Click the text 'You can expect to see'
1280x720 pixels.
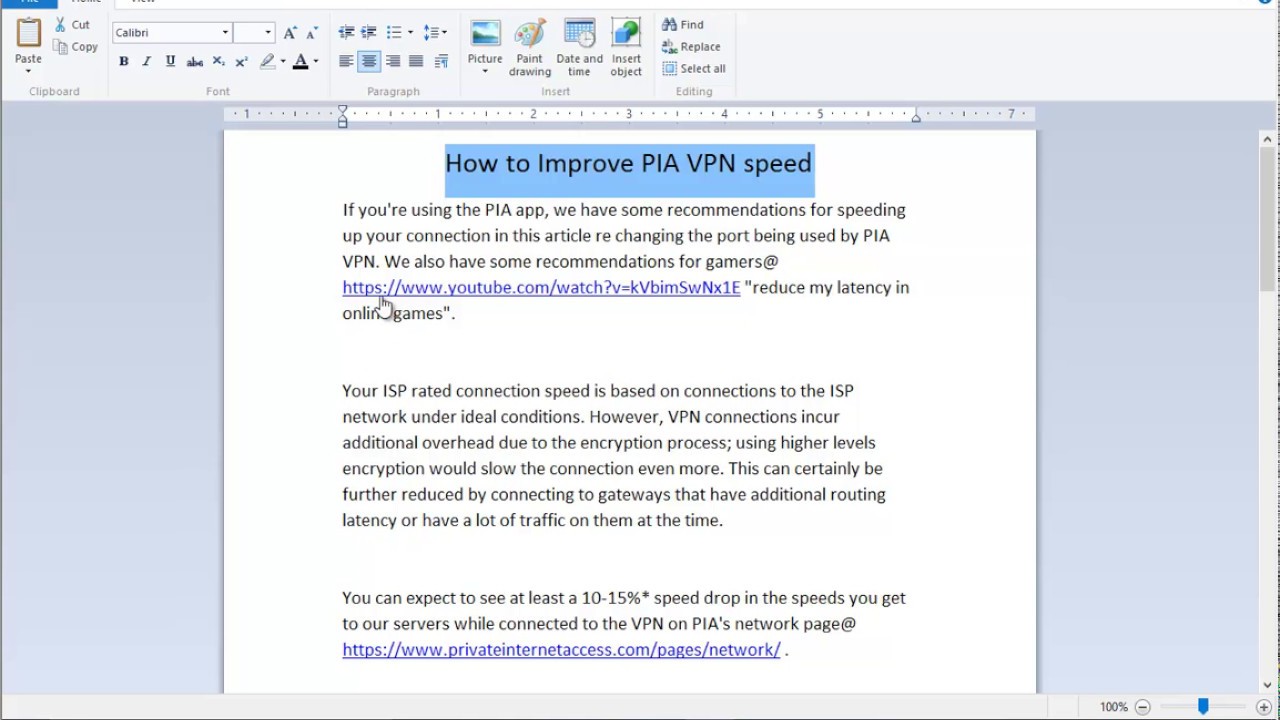(x=423, y=598)
